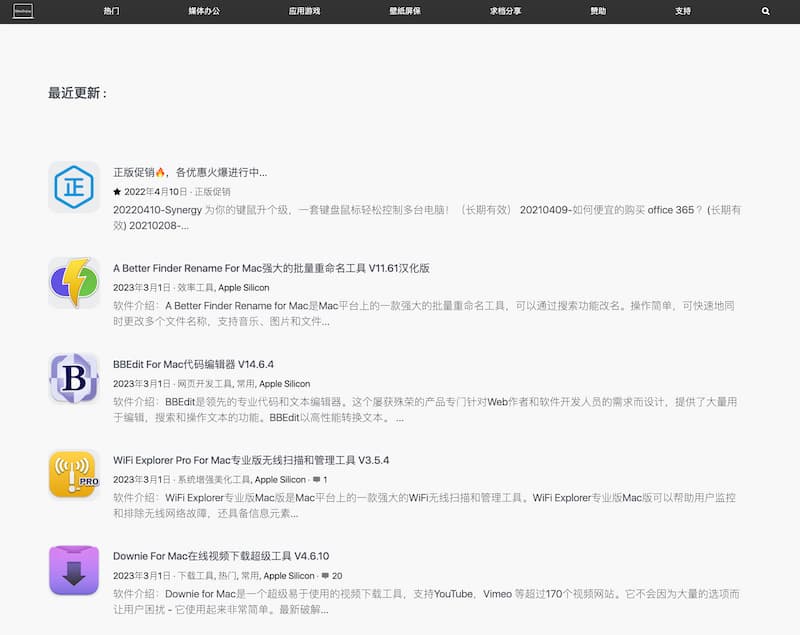Click the WiFi Explorer Pro antenna icon

click(74, 474)
